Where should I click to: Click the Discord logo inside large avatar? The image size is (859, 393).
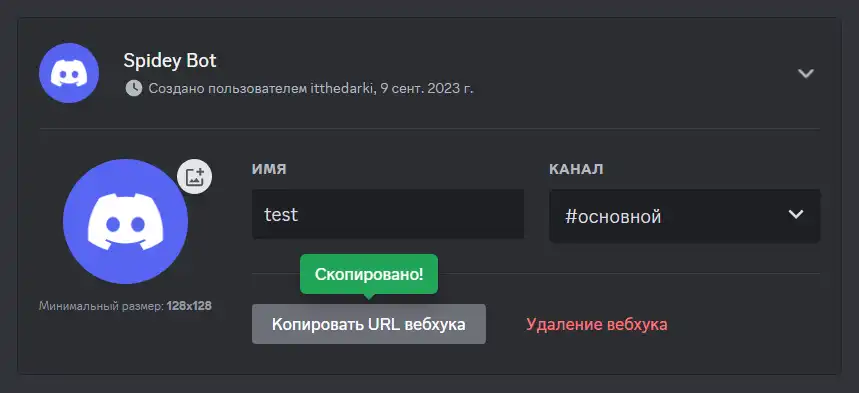(x=125, y=222)
